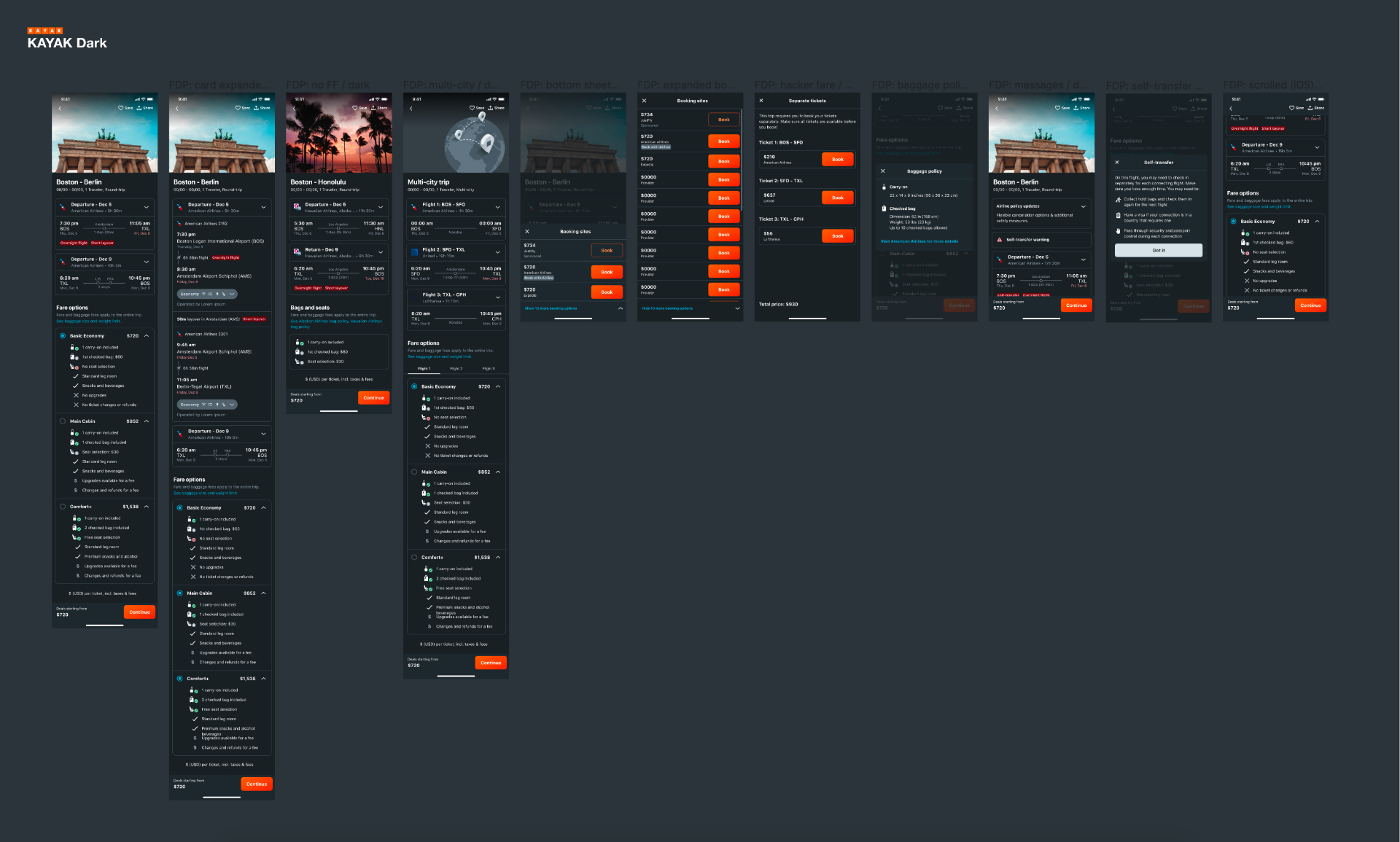1400x842 pixels.
Task: Click the Self-transfer warning triangle icon
Action: 1000,240
